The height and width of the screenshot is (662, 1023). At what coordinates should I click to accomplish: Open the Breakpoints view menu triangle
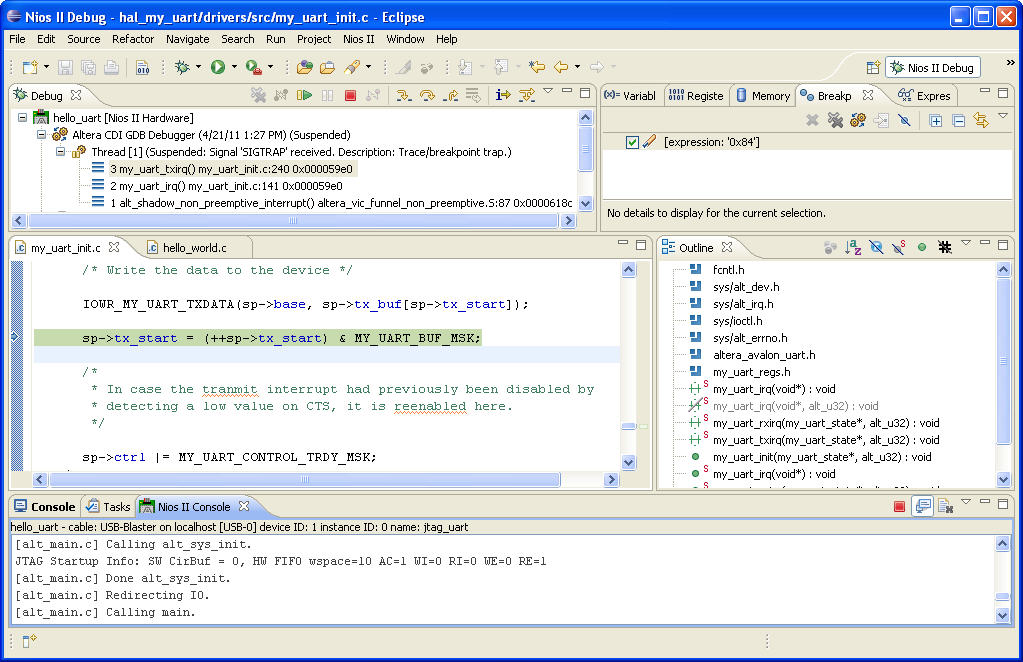(x=1003, y=116)
